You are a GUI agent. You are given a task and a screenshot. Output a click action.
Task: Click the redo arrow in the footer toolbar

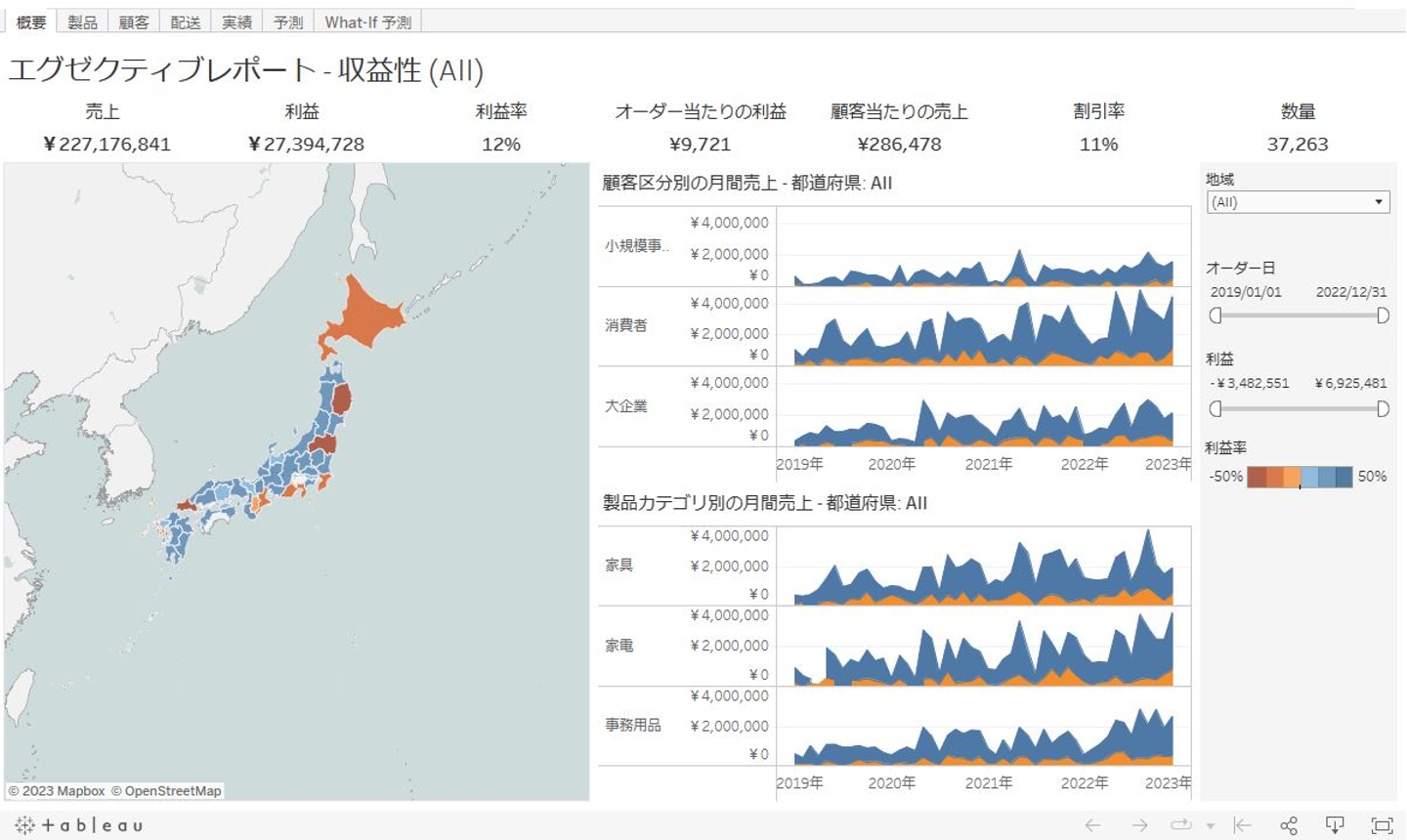pyautogui.click(x=1139, y=825)
